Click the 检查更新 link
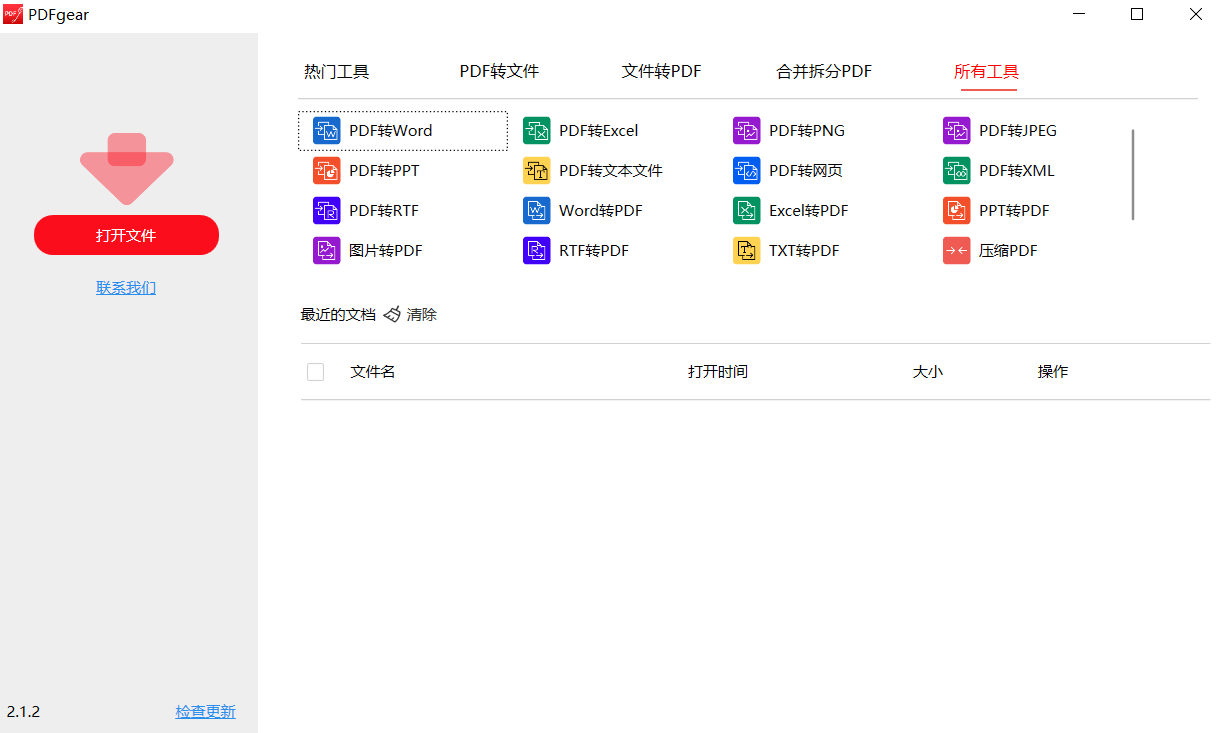The height and width of the screenshot is (733, 1220). [x=205, y=712]
